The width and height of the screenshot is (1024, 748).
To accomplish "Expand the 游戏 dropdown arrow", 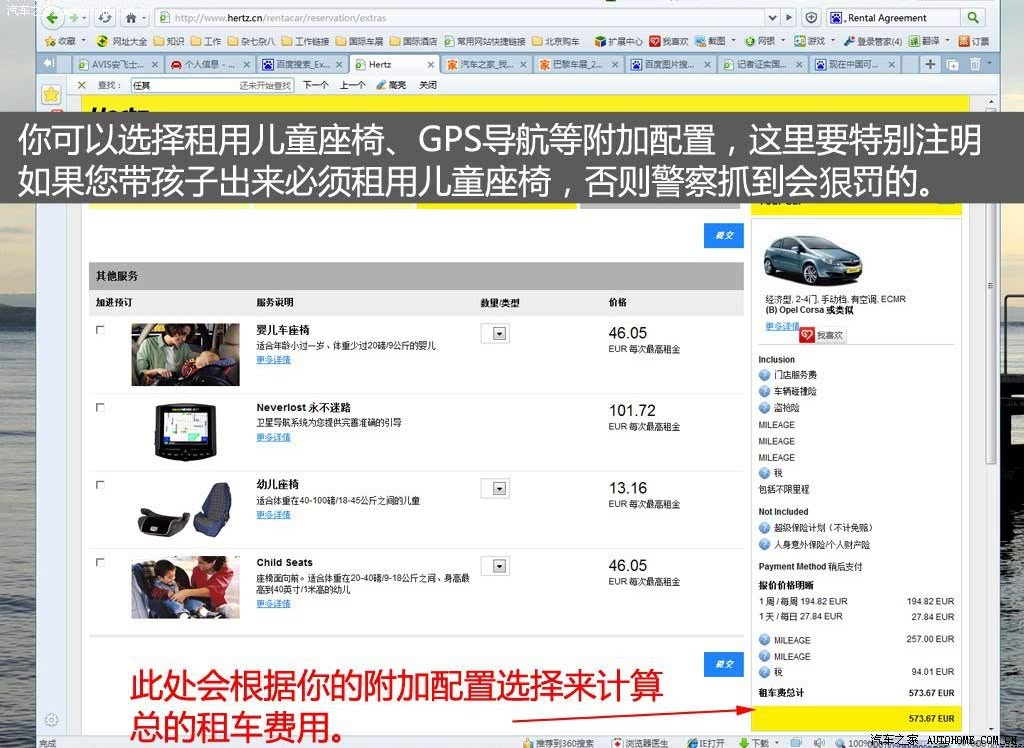I will coord(832,41).
